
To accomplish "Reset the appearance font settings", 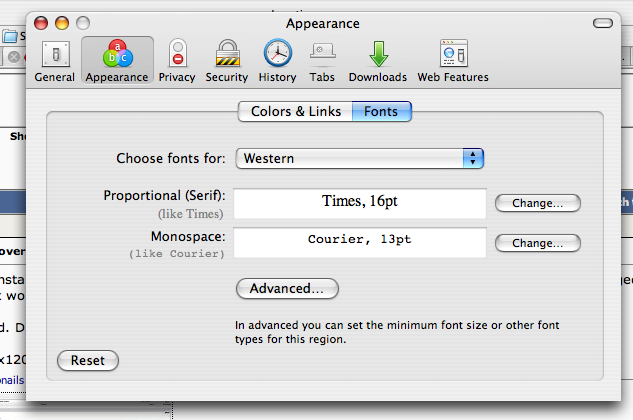I will pyautogui.click(x=88, y=360).
